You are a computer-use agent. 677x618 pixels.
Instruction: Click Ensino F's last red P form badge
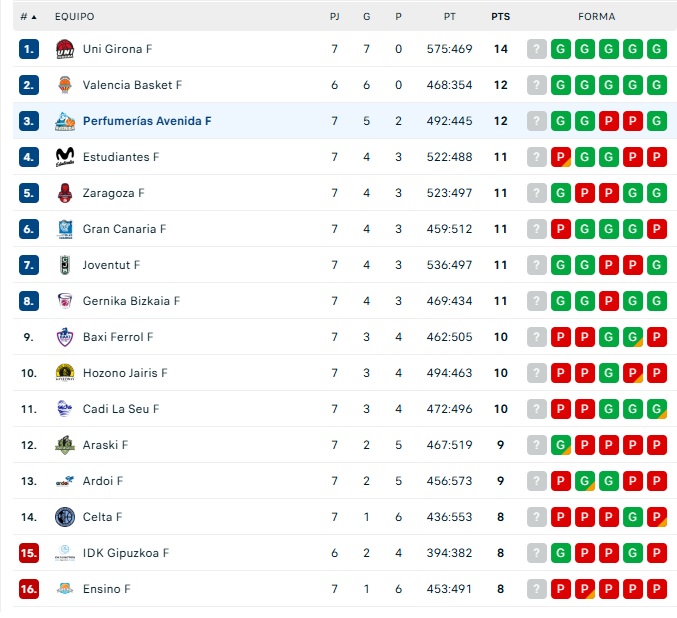point(657,589)
